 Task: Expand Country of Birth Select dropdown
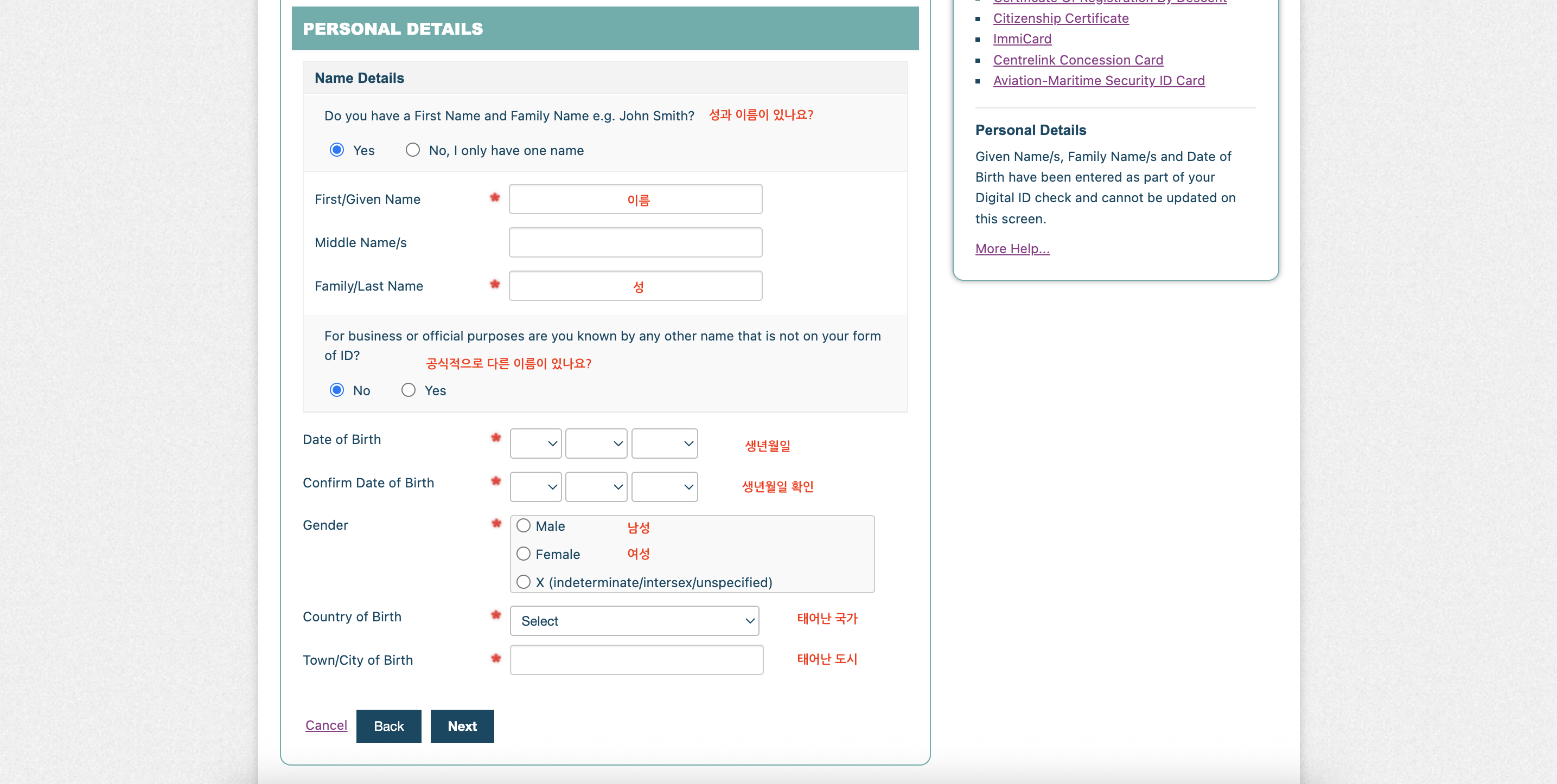tap(634, 621)
